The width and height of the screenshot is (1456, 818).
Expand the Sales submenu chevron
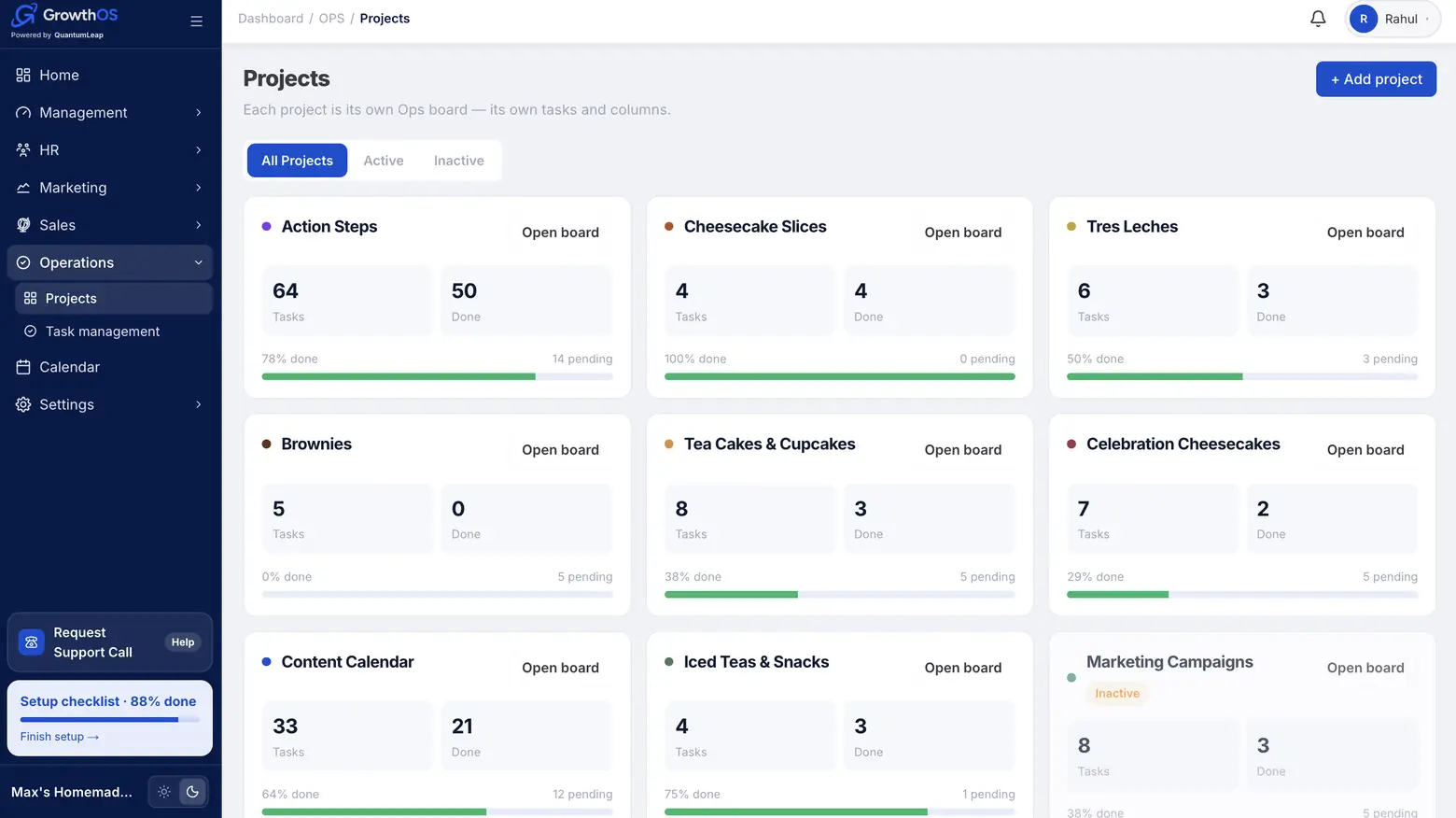point(198,225)
